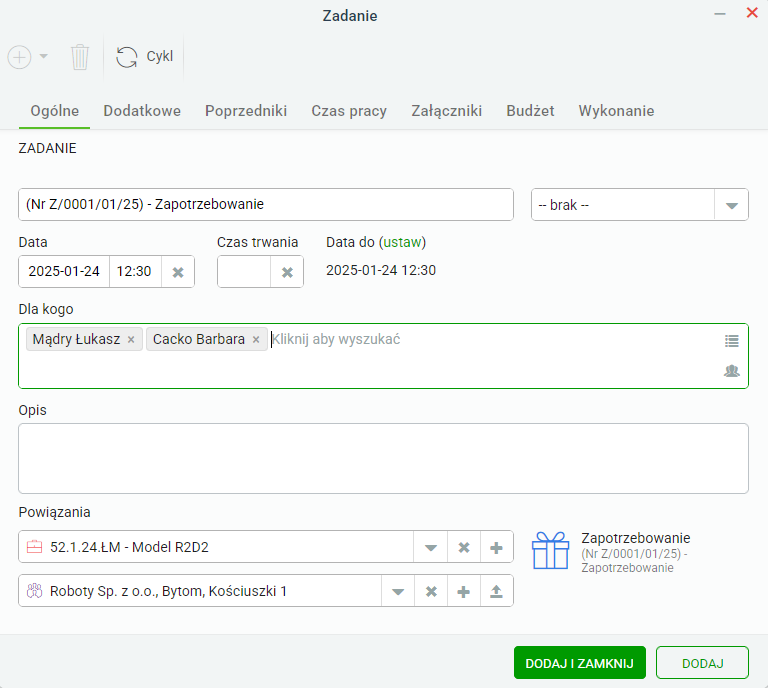Image resolution: width=768 pixels, height=688 pixels.
Task: Clear the Data field with X icon
Action: click(178, 272)
